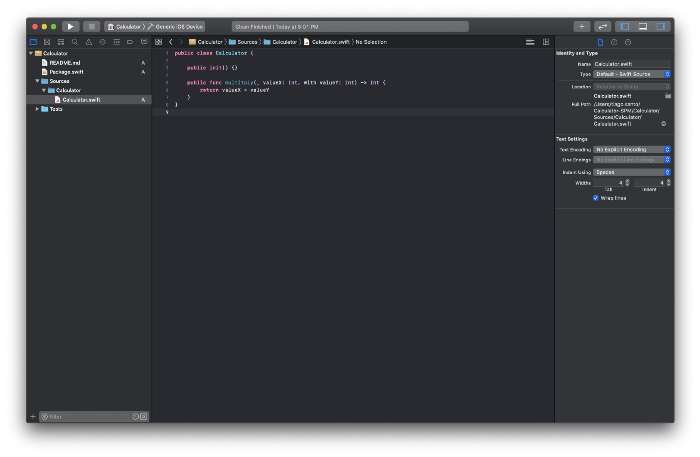Reveal full path in Finder arrow

pos(664,123)
